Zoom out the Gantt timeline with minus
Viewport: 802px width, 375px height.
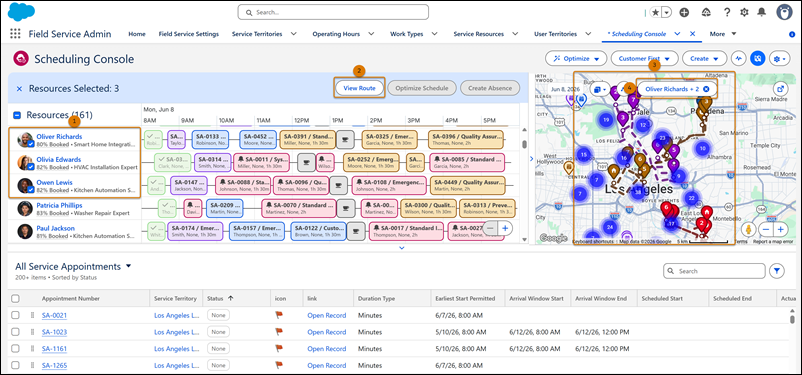(x=490, y=228)
